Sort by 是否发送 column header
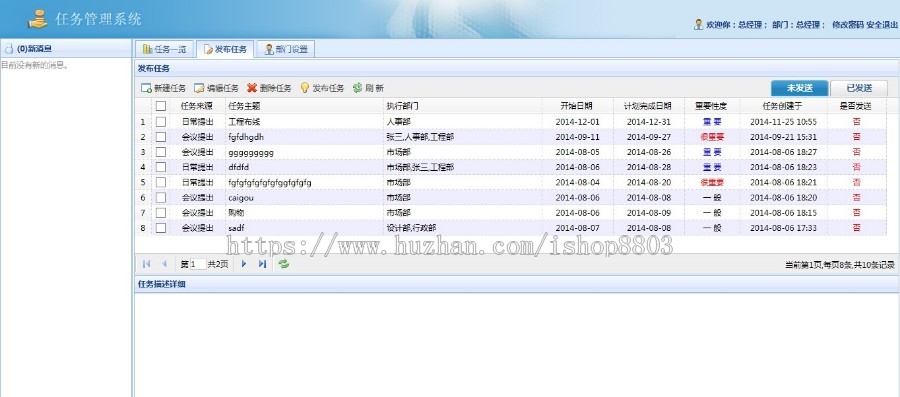The height and width of the screenshot is (397, 900). (x=856, y=106)
